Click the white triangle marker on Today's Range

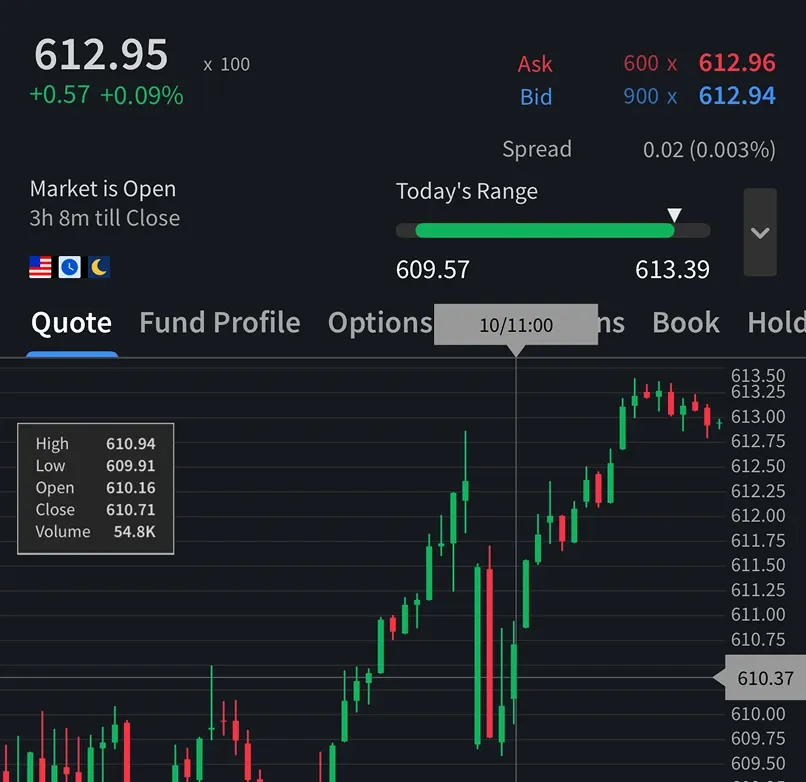(674, 215)
